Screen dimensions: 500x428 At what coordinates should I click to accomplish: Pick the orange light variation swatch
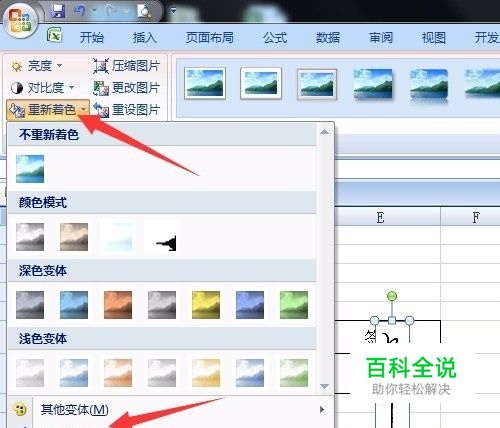[118, 373]
